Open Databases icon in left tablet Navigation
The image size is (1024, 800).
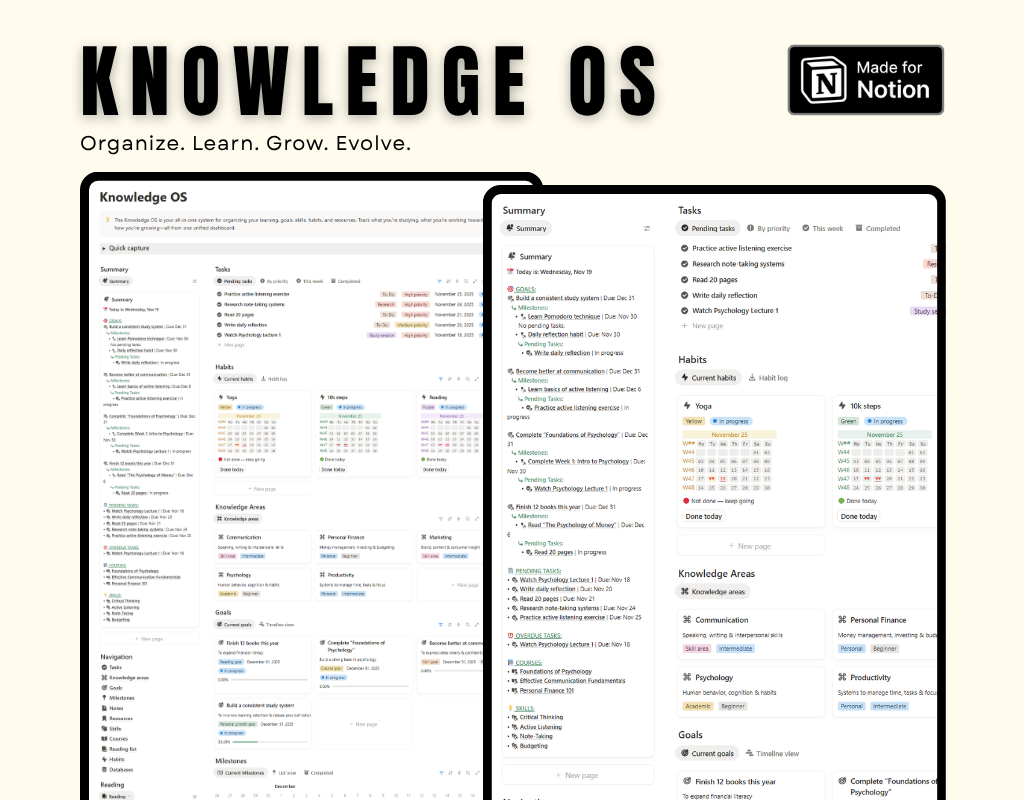tap(104, 770)
